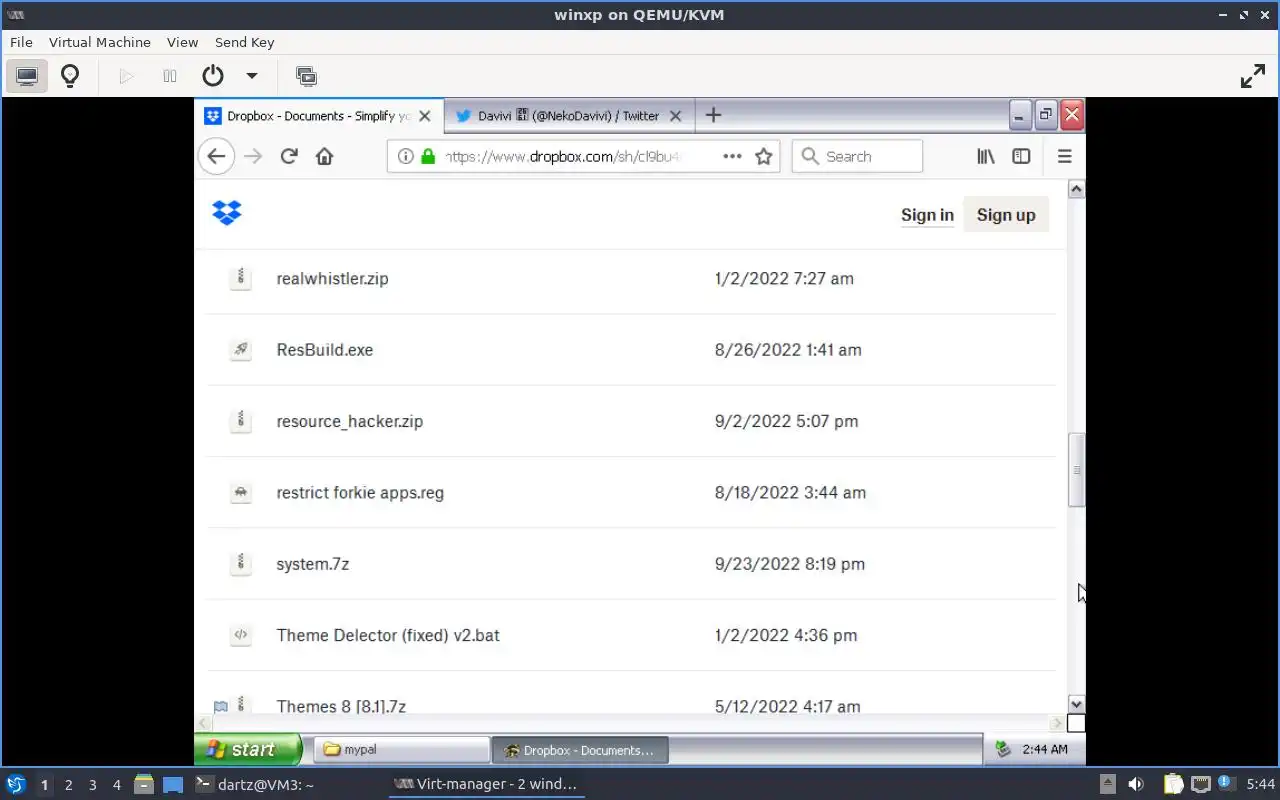This screenshot has height=800, width=1280.
Task: Open the dartz@VM3 terminal taskbar entry
Action: (x=254, y=784)
